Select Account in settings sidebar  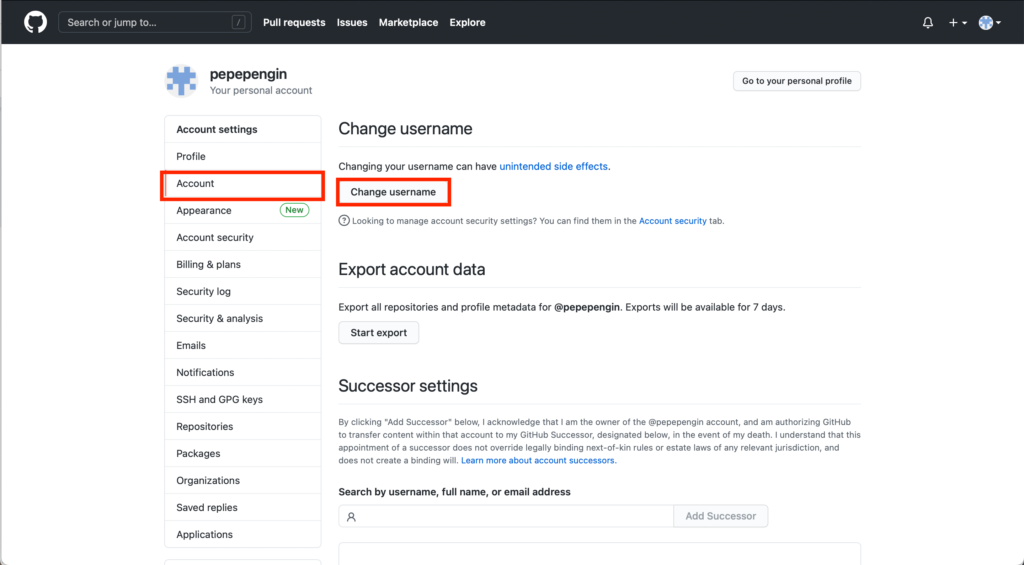point(243,184)
